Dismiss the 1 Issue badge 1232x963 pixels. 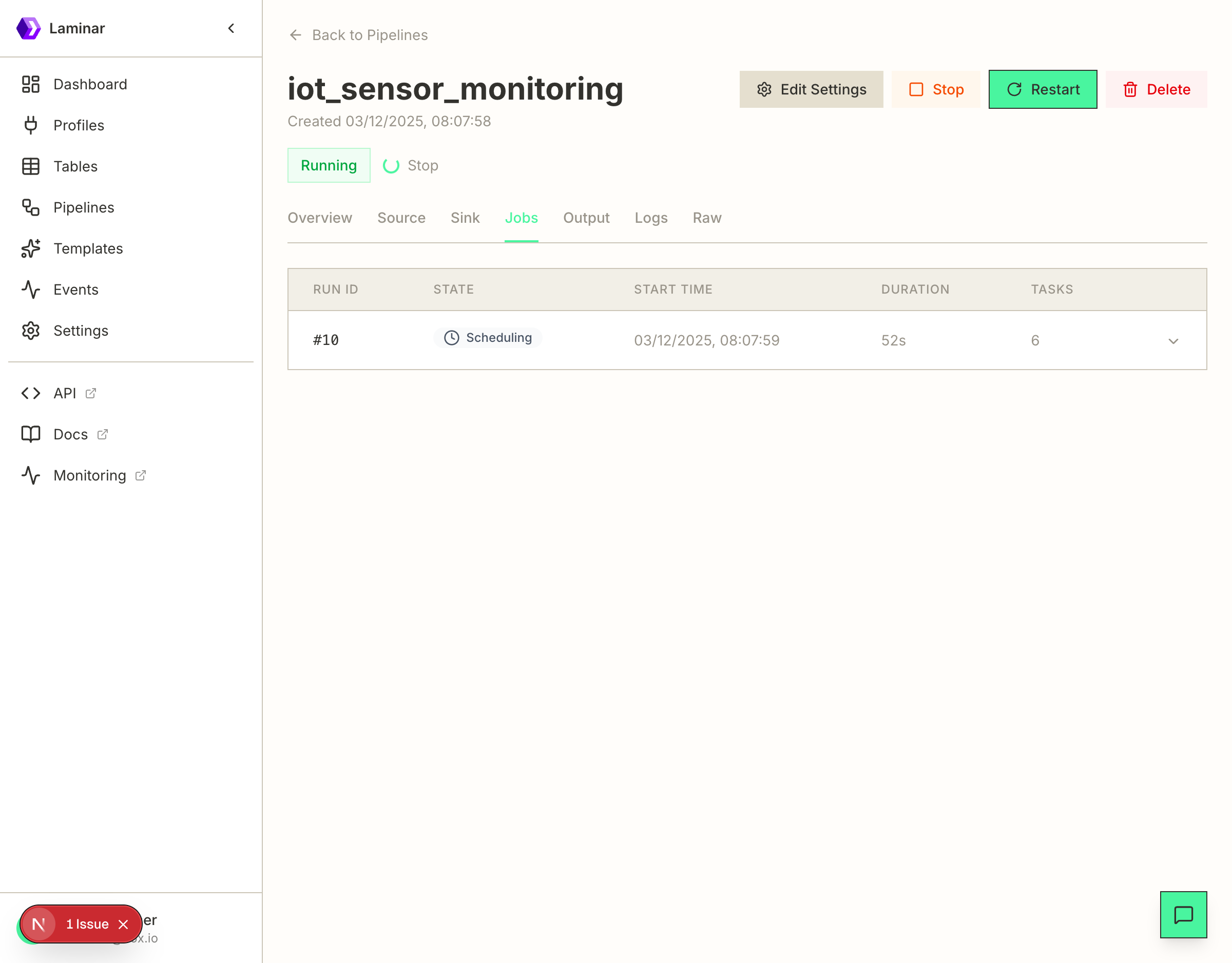(x=124, y=924)
